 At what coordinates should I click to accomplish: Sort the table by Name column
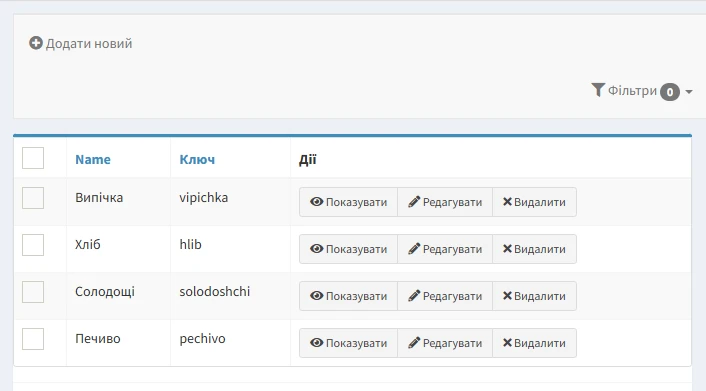pyautogui.click(x=93, y=159)
